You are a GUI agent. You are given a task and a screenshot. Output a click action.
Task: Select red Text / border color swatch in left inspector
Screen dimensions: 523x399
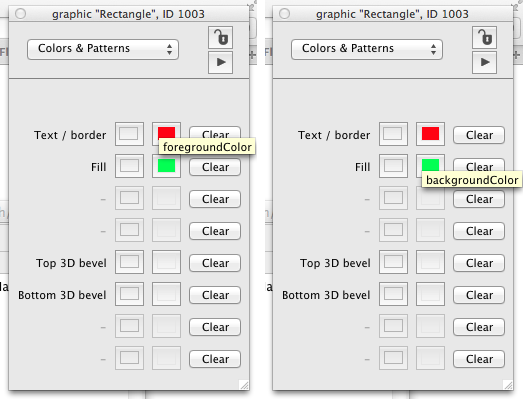tap(166, 134)
